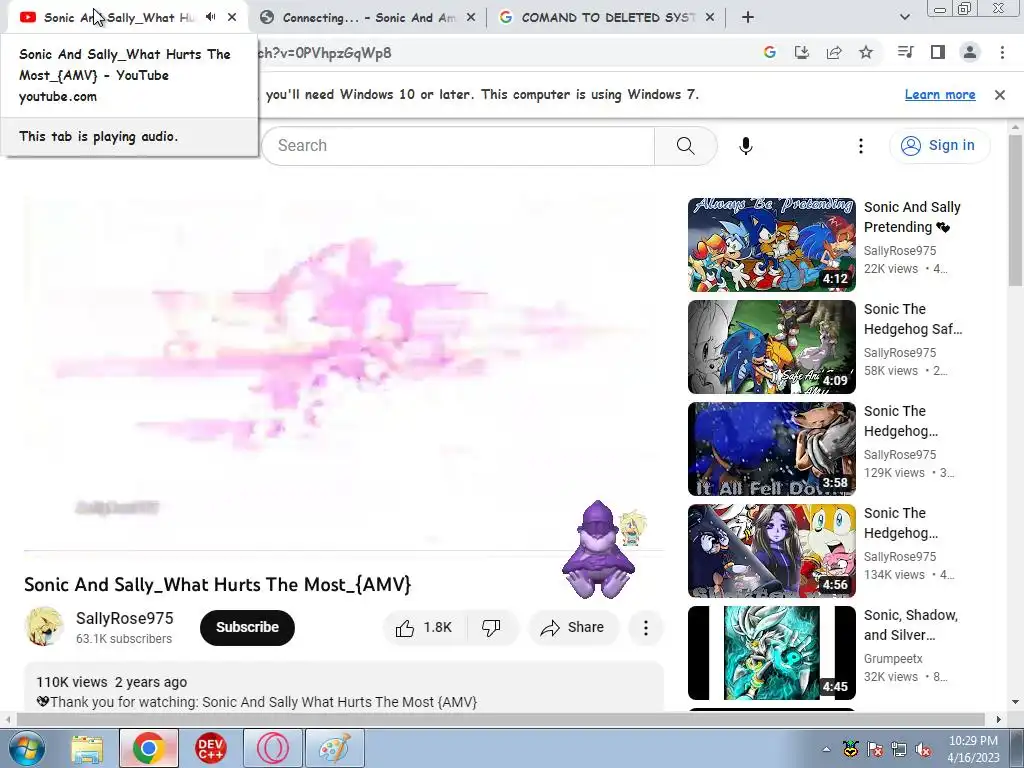This screenshot has width=1024, height=768.
Task: Expand the video description box
Action: (344, 687)
